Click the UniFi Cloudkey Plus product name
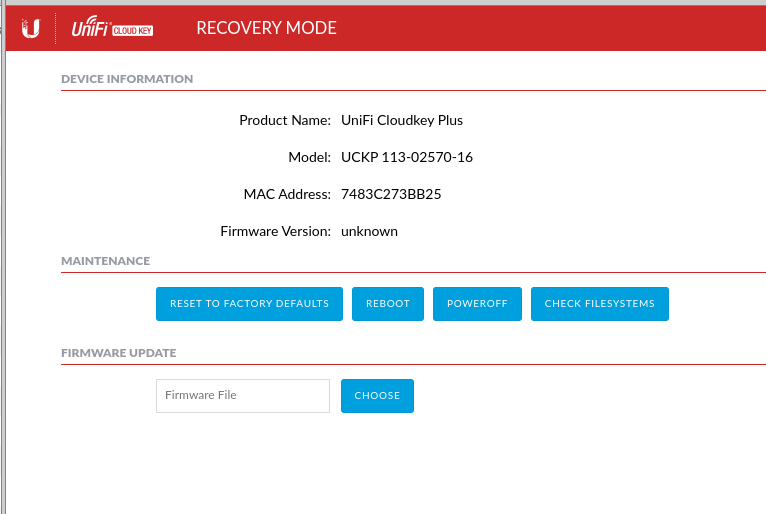The width and height of the screenshot is (766, 514). coord(402,120)
